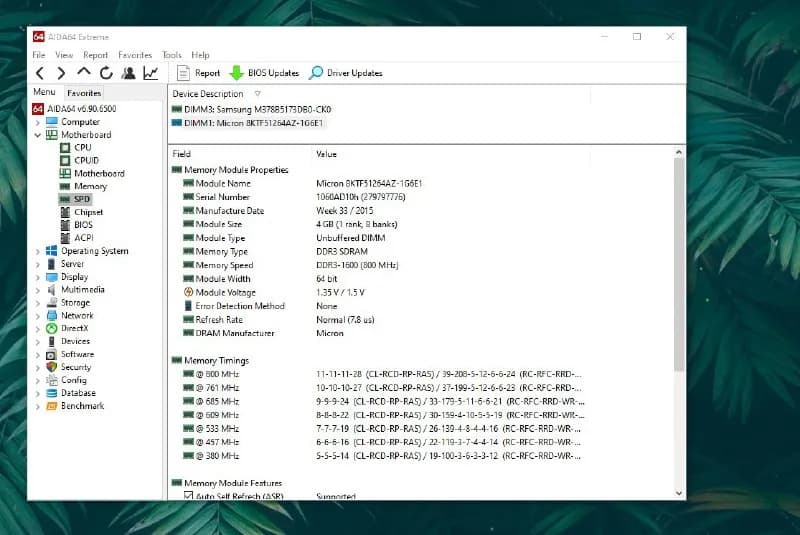Click the Config icon in the tree
This screenshot has width=800, height=535.
click(x=52, y=380)
